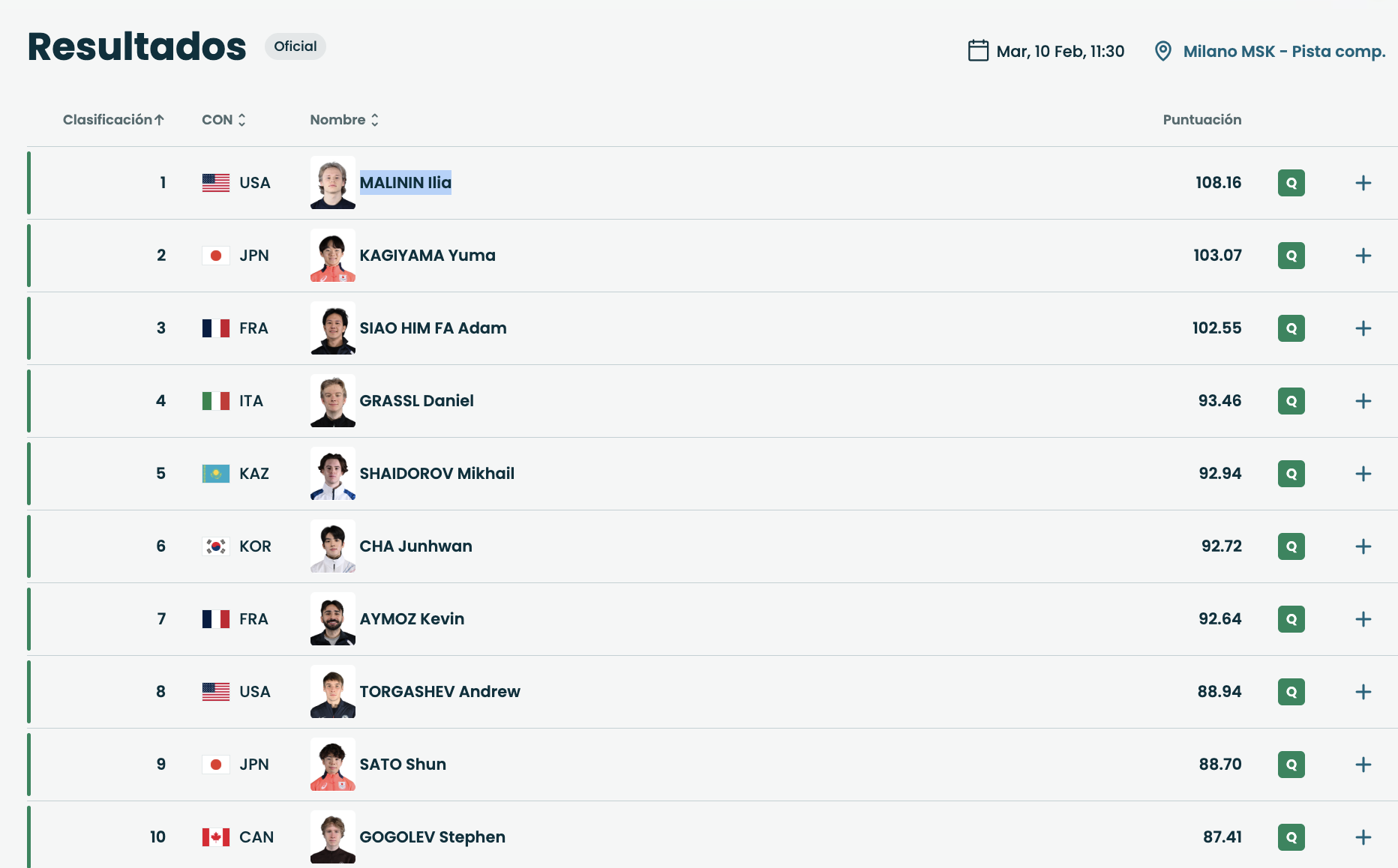The image size is (1398, 868).
Task: Click the USA flag in Malinin's row
Action: click(x=216, y=183)
